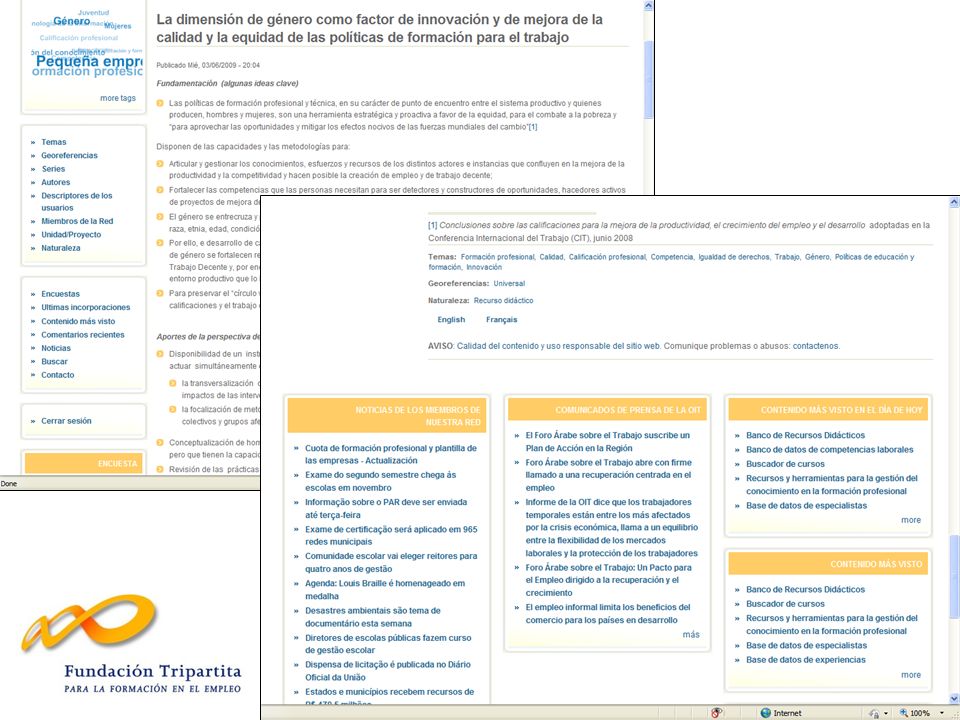Screen dimensions: 960x720
Task: Click the Calificación profesional tag in cloud
Action: [79, 38]
